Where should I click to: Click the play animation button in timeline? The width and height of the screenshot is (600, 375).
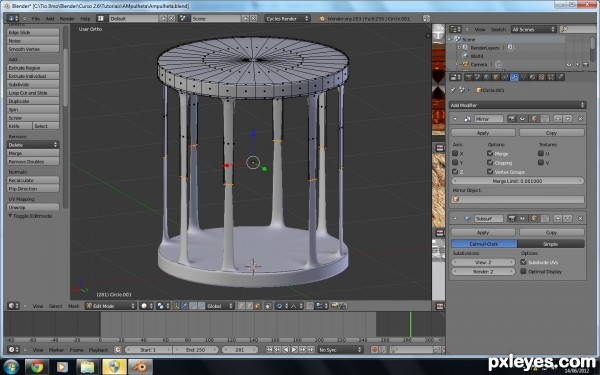click(294, 350)
